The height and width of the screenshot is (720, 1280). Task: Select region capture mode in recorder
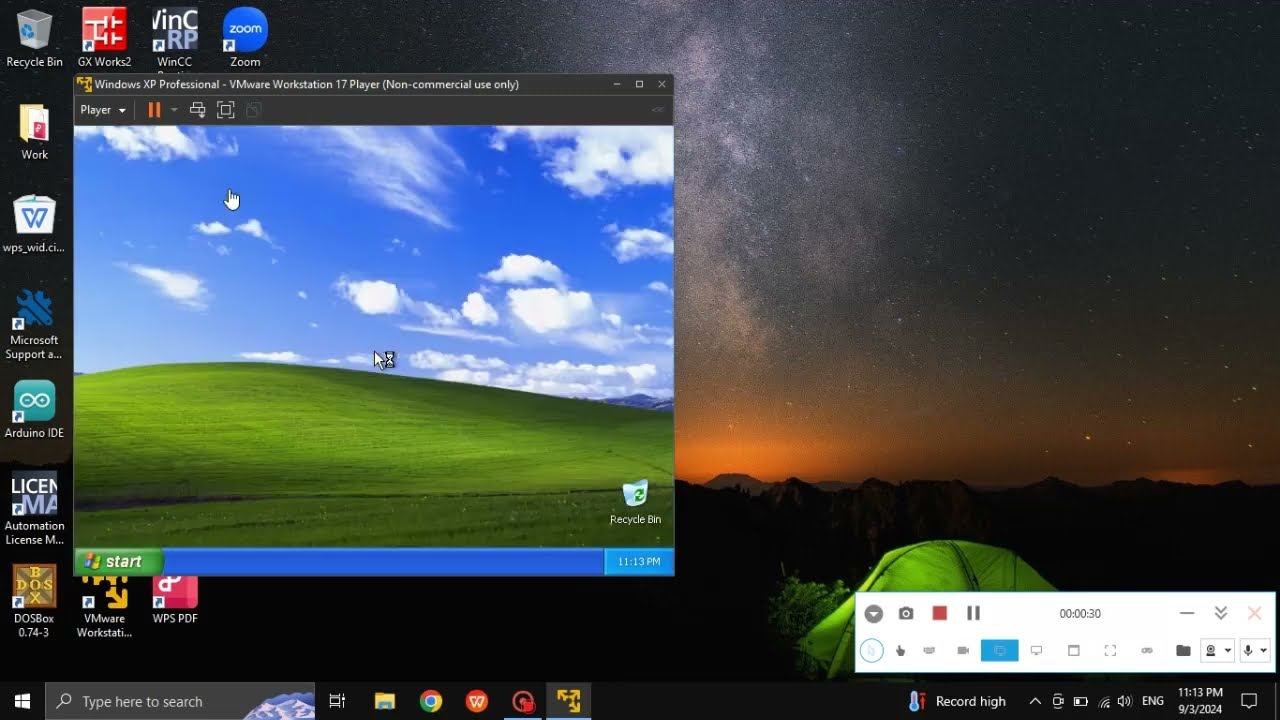(1110, 650)
